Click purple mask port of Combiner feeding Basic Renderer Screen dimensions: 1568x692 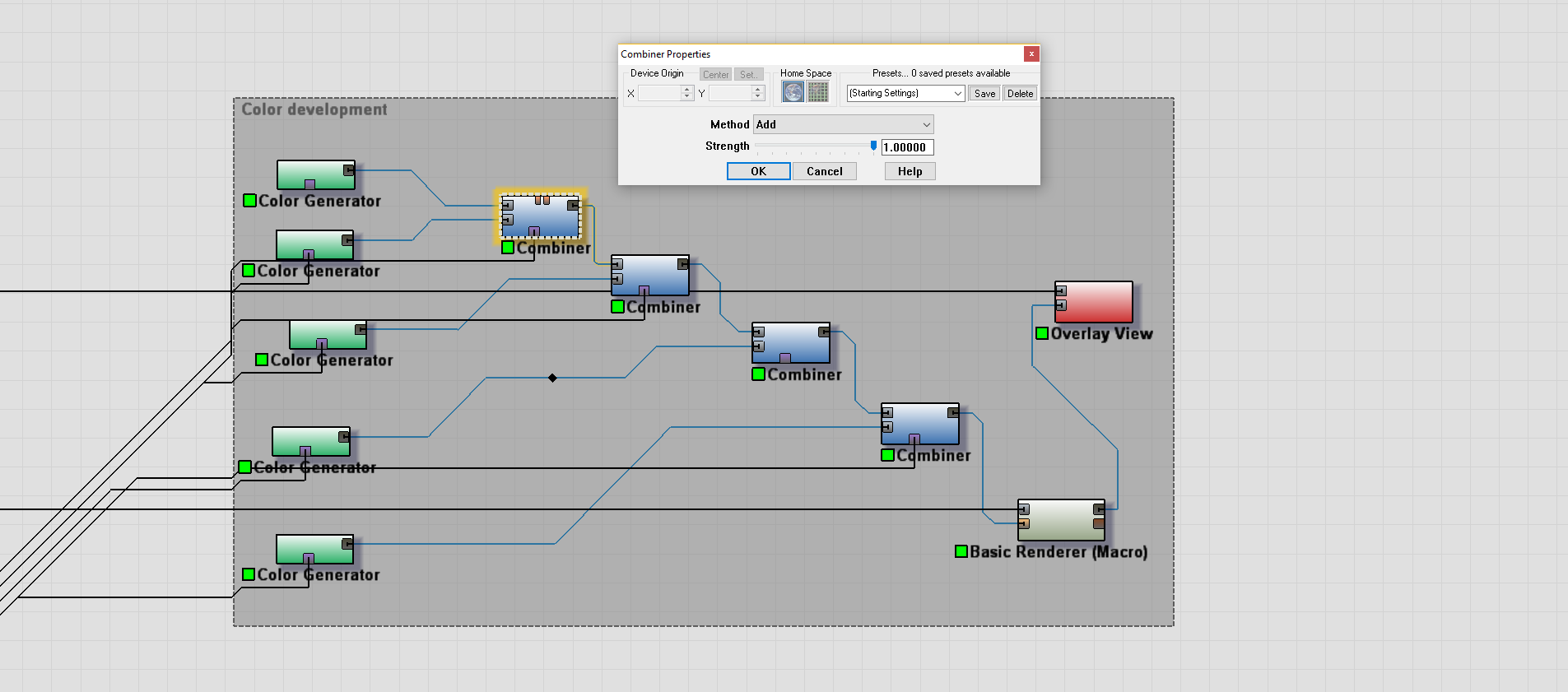pos(914,439)
